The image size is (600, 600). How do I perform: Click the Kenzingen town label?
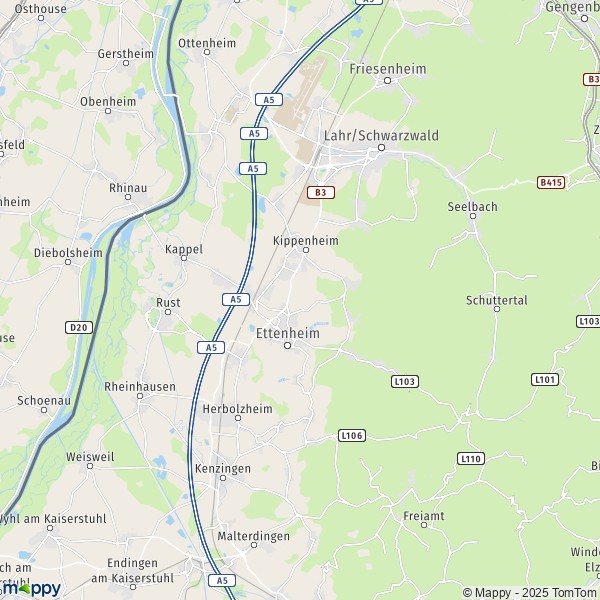click(223, 468)
